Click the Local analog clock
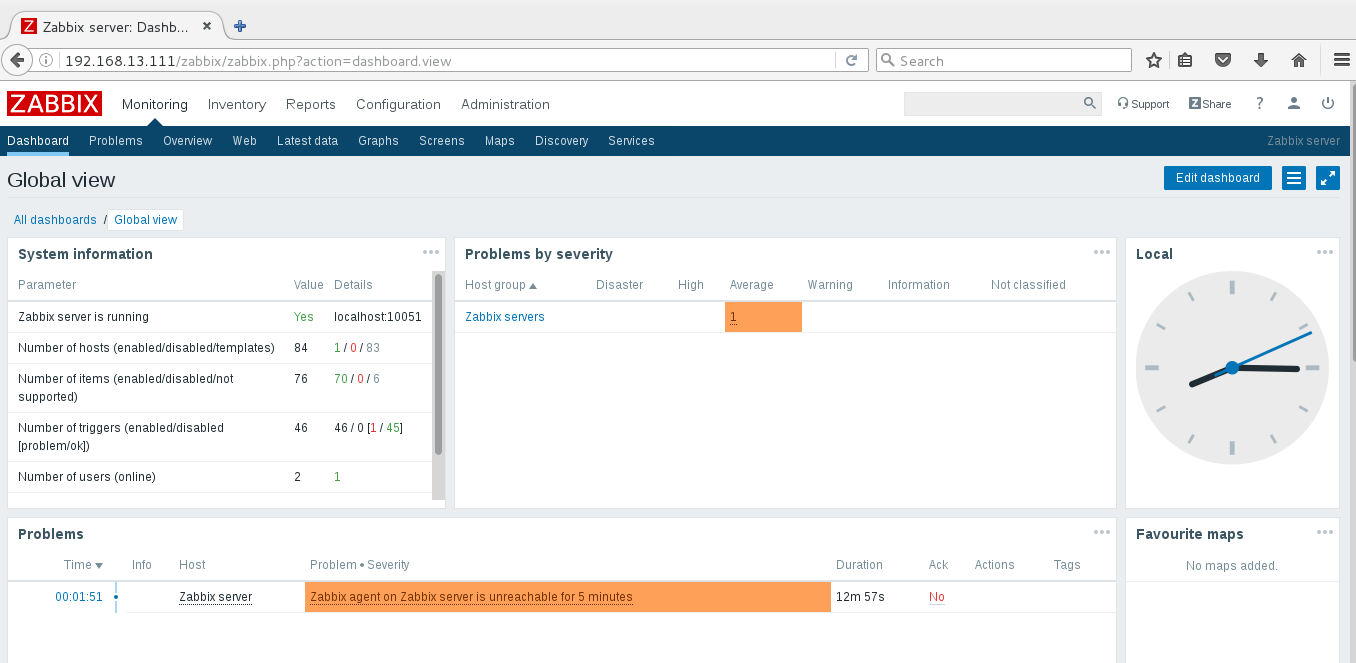The width and height of the screenshot is (1356, 663). coord(1232,368)
